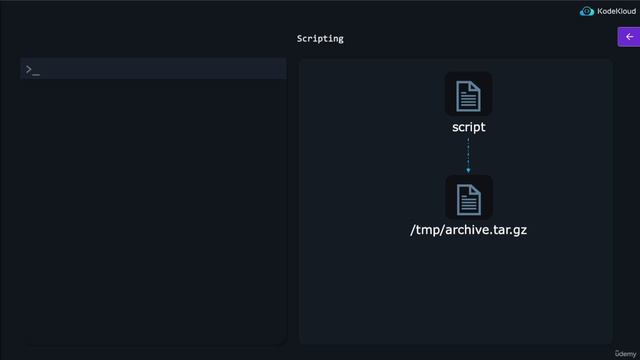
Task: Click the purple back arrow button
Action: [x=629, y=37]
